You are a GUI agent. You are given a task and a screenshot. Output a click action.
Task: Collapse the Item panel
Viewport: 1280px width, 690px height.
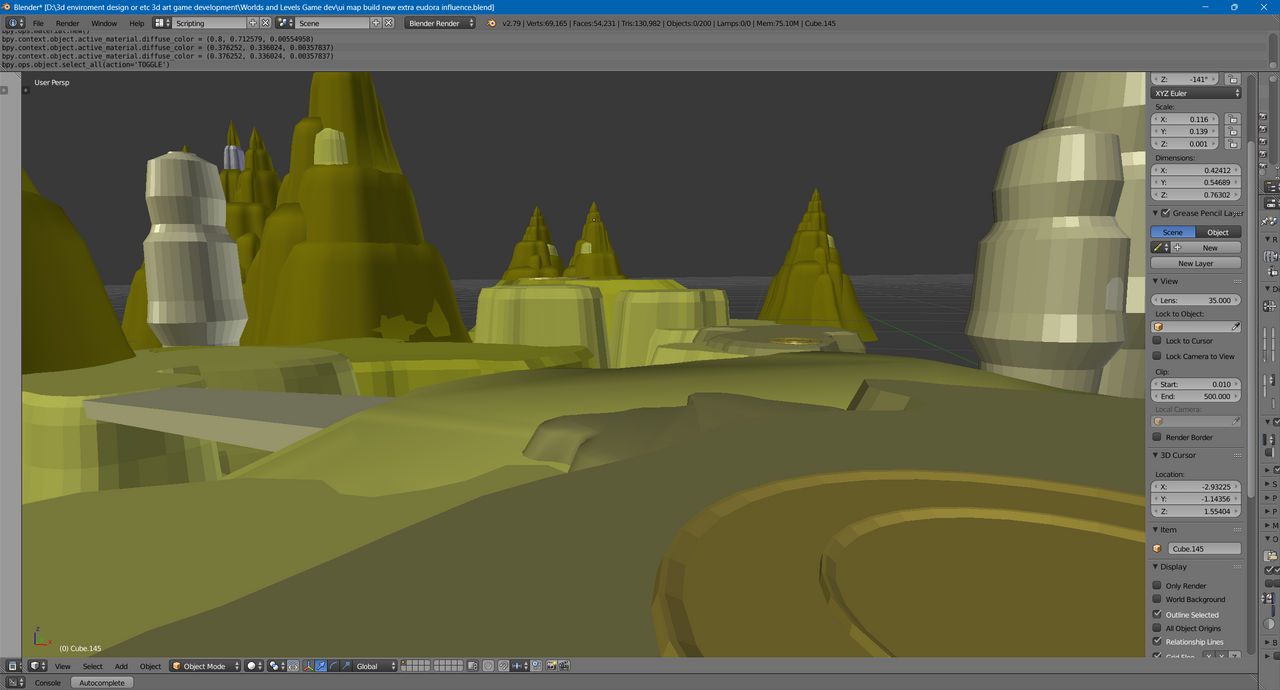click(x=1156, y=529)
